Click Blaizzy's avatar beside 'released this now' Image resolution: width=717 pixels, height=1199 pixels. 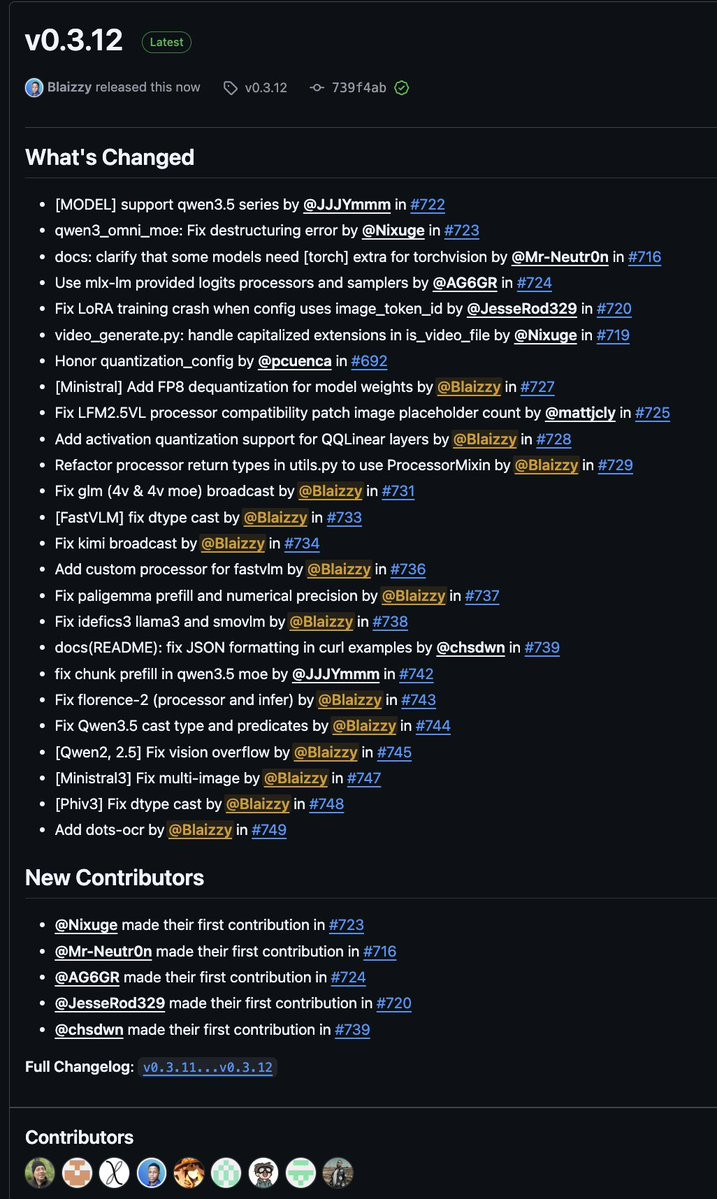[x=34, y=87]
